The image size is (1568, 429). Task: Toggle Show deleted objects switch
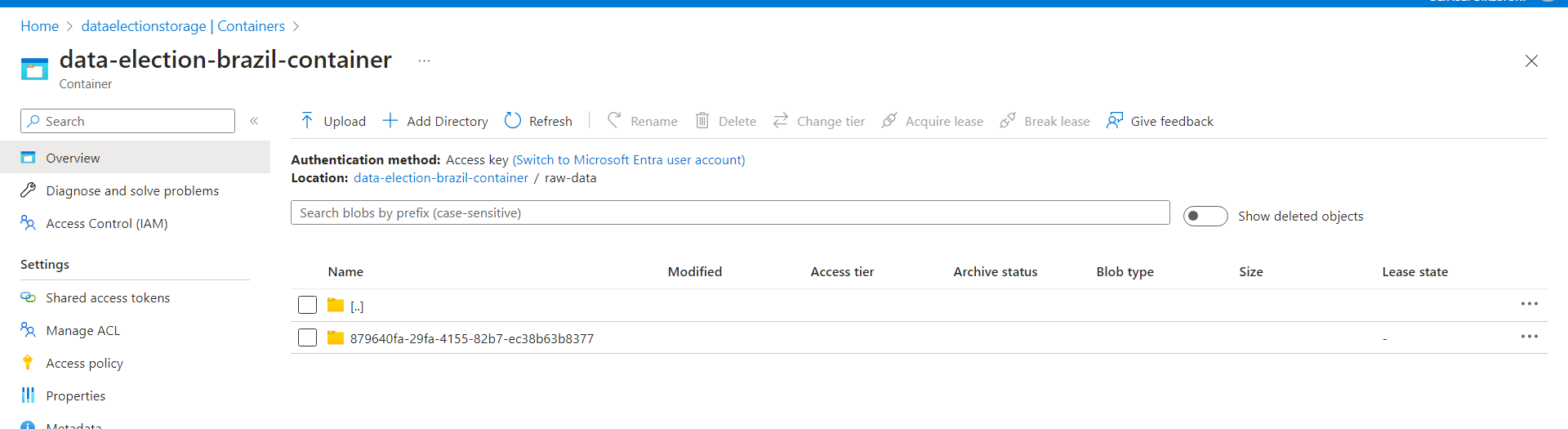point(1205,216)
